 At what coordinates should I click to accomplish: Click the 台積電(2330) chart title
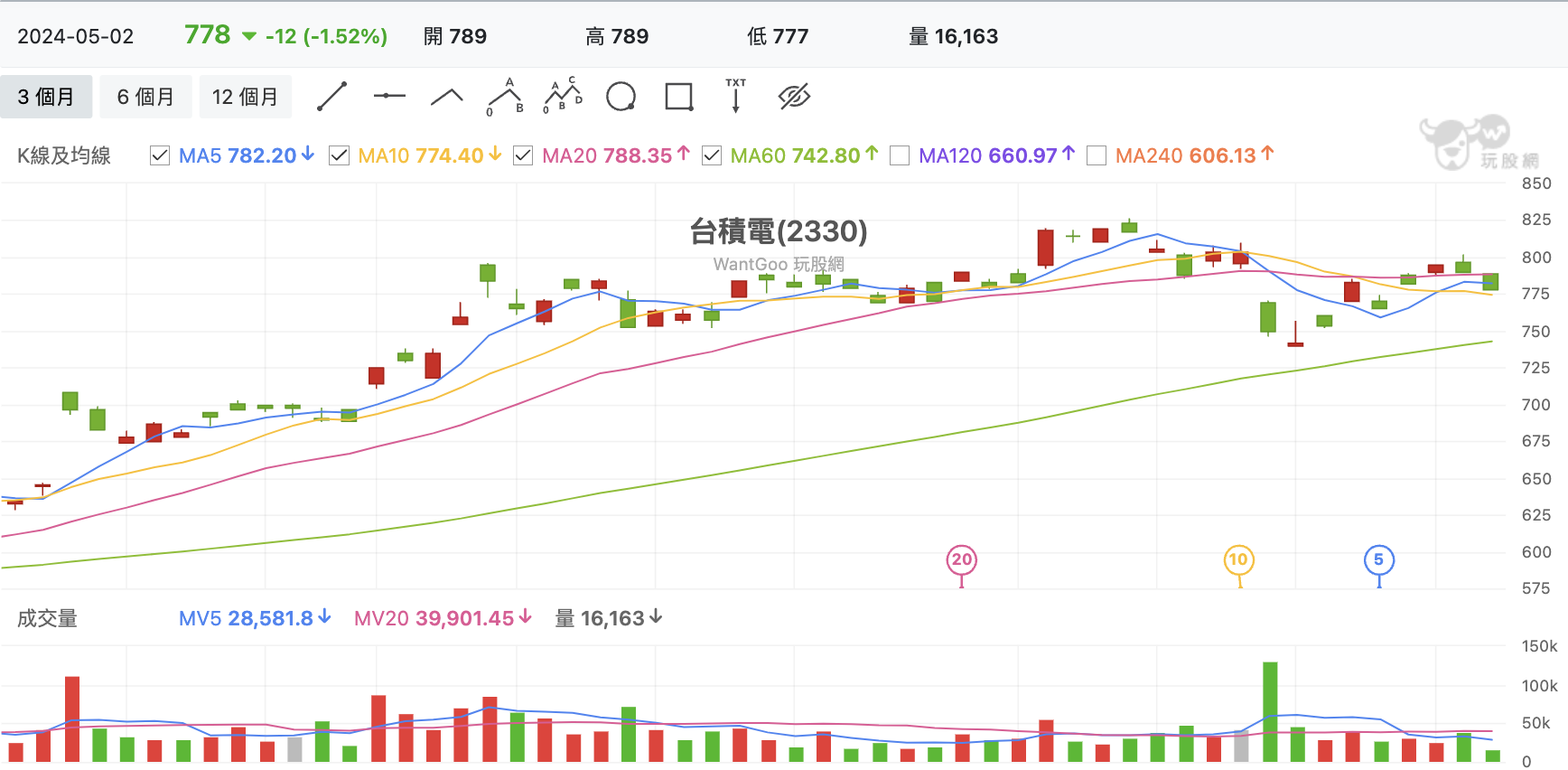779,231
